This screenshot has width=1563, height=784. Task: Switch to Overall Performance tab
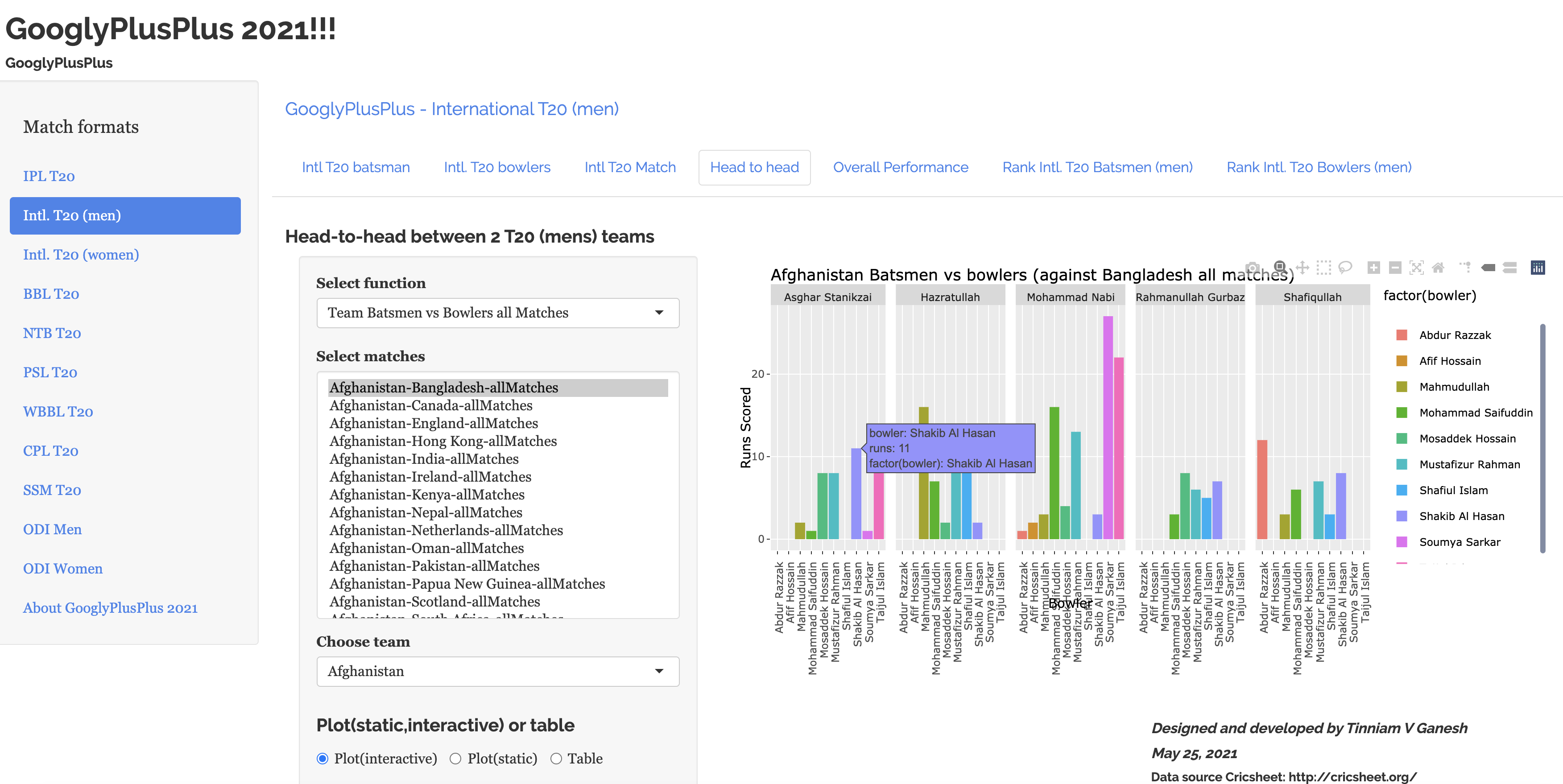click(900, 168)
